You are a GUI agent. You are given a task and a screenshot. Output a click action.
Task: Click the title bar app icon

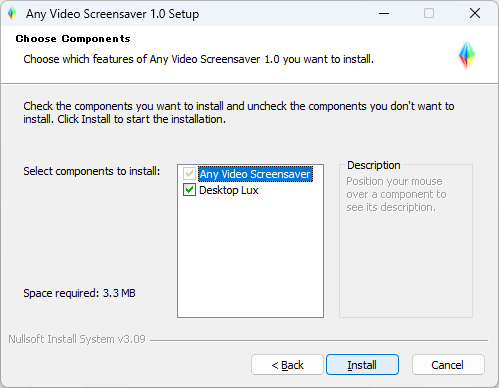(12, 14)
